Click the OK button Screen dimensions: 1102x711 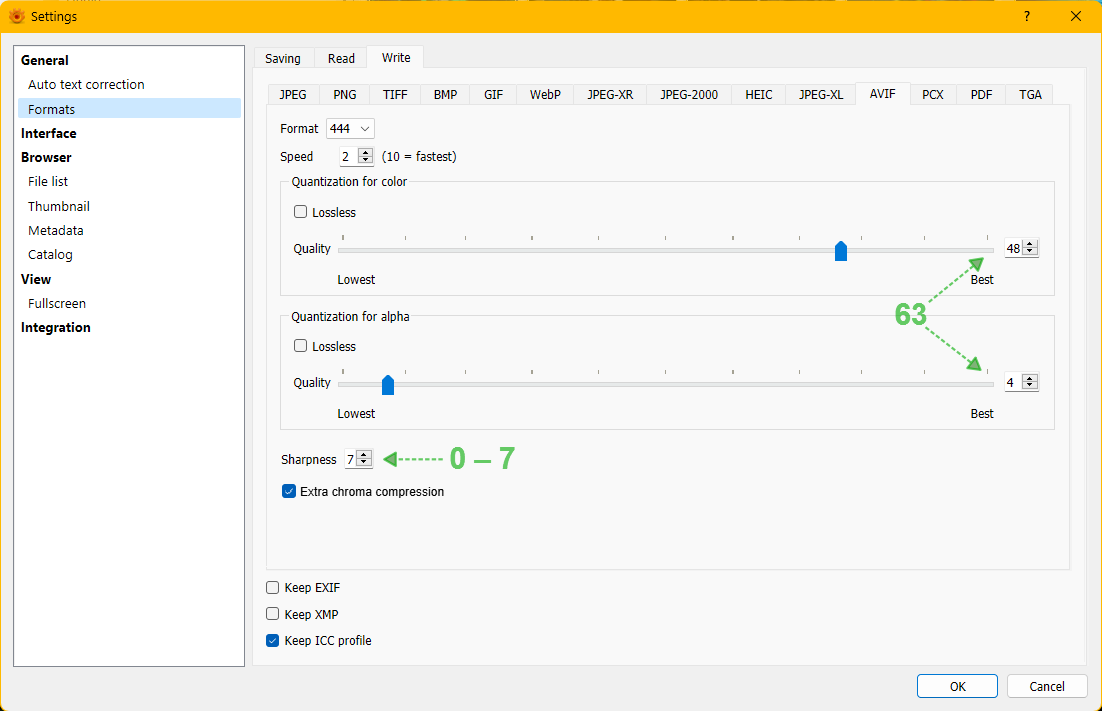click(x=957, y=686)
